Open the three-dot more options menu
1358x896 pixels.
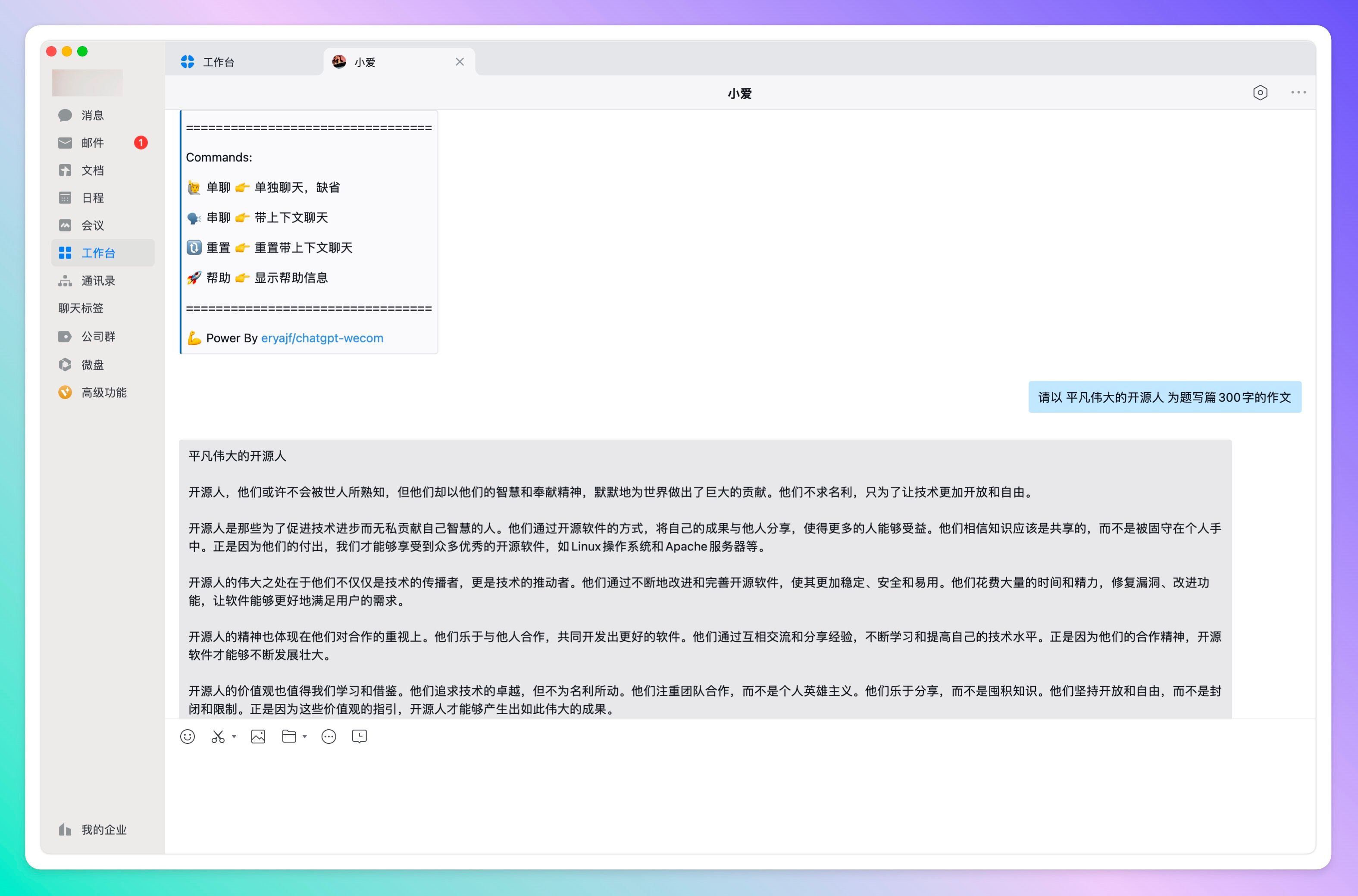[x=1298, y=93]
